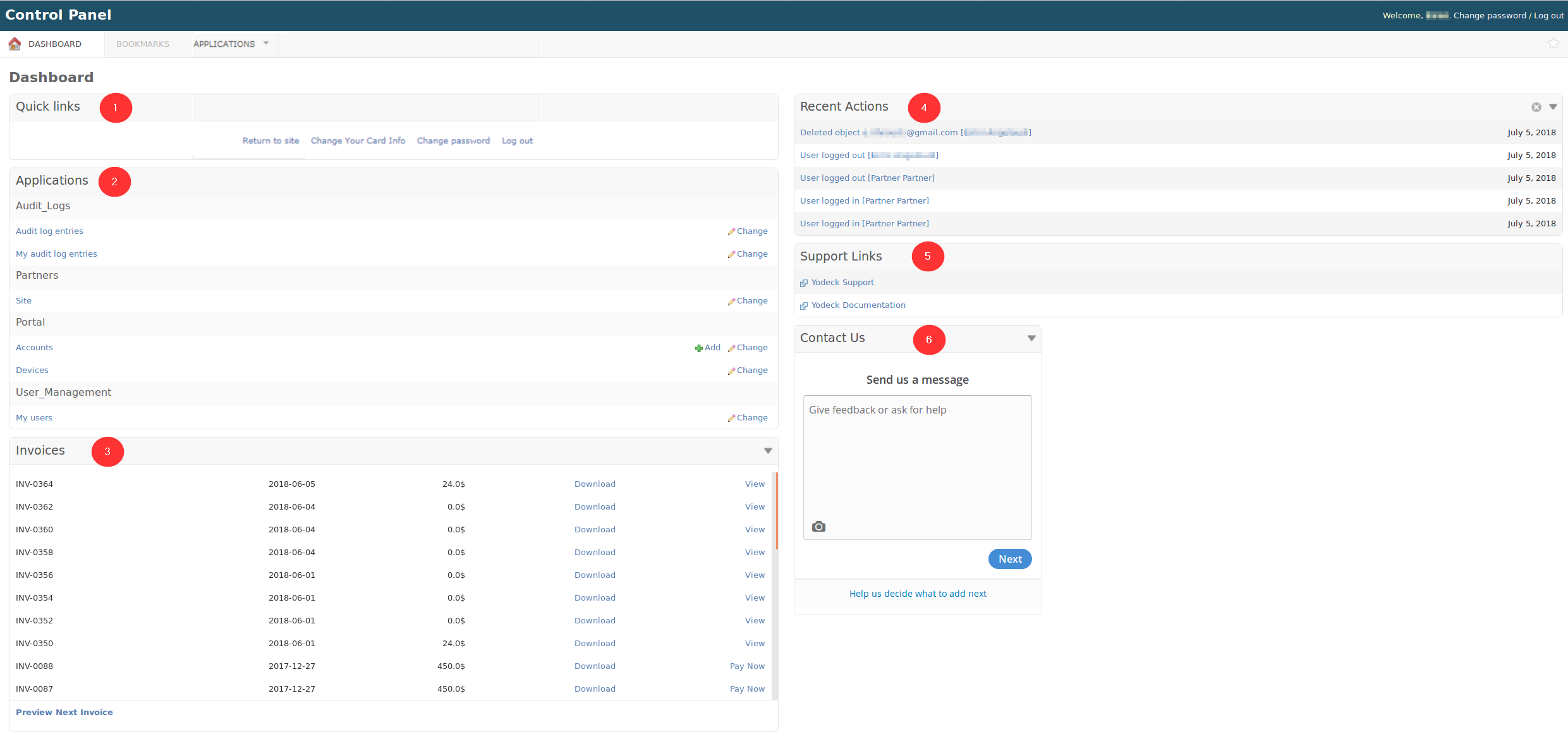Screen dimensions: 1568x741
Task: Select the APPLICATIONS menu tab
Action: (x=224, y=44)
